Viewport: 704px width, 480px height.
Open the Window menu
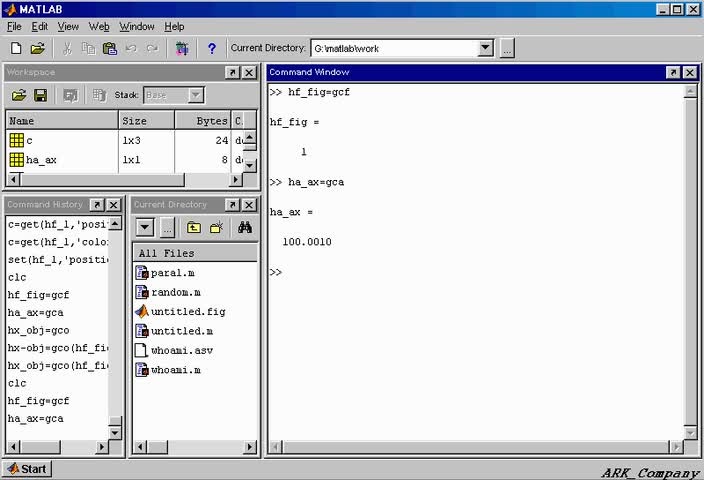tap(136, 27)
